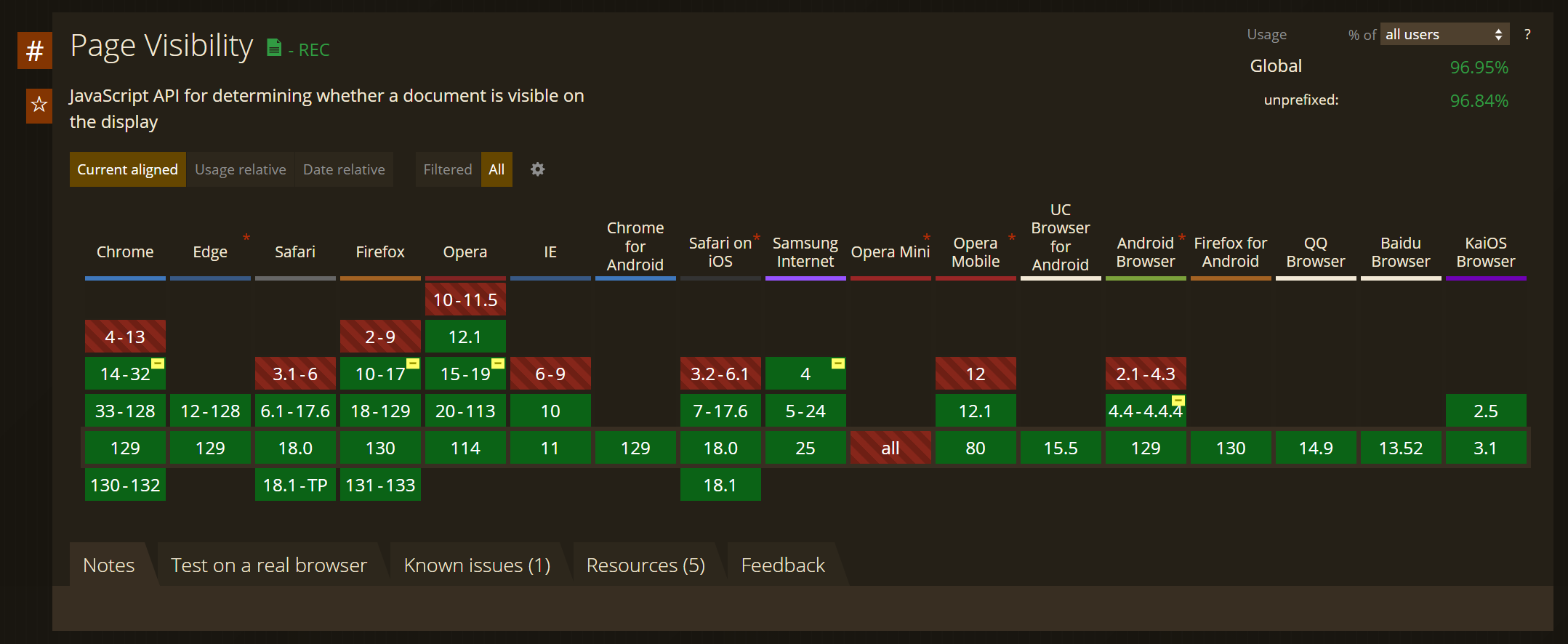This screenshot has width=1568, height=644.
Task: Click the question mark help icon
Action: click(1527, 34)
